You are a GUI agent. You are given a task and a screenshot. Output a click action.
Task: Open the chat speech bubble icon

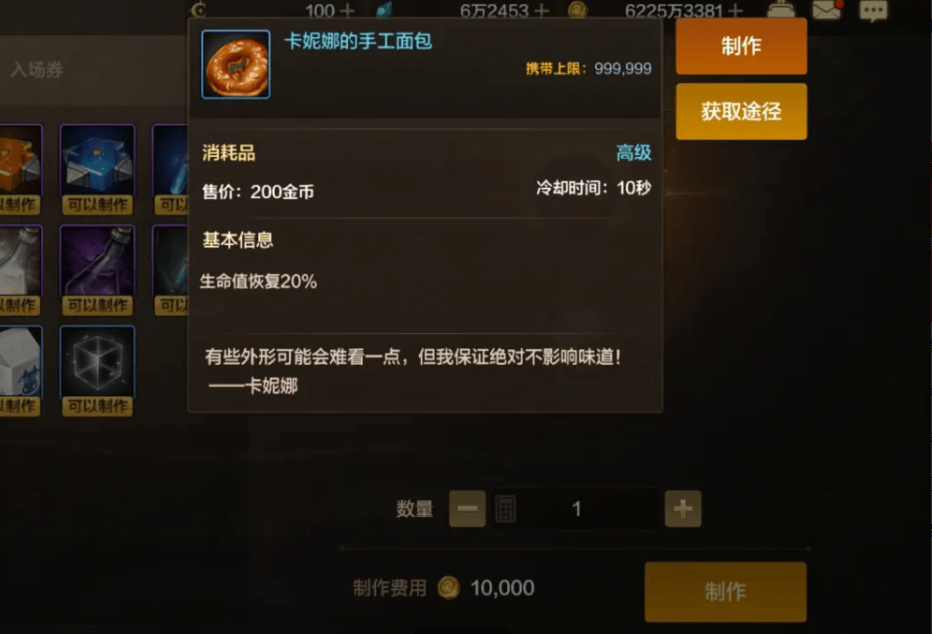(x=873, y=10)
